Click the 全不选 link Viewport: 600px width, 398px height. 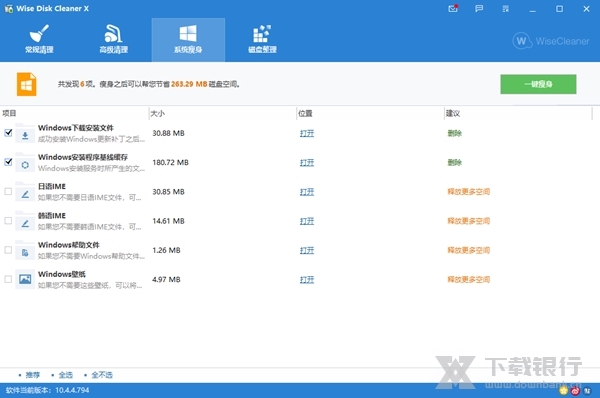[x=102, y=375]
